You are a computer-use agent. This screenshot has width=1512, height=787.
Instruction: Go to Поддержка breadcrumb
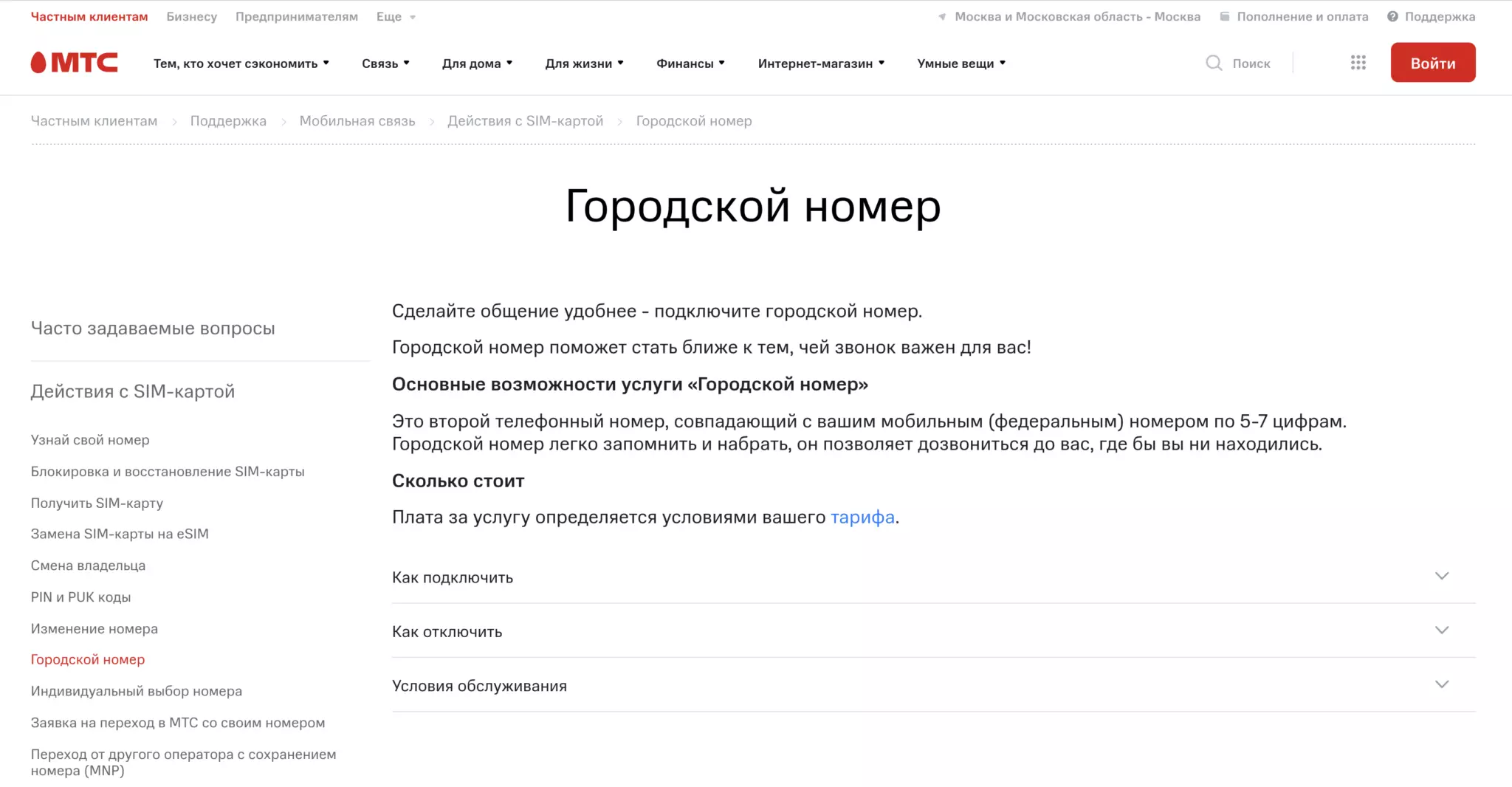tap(228, 121)
